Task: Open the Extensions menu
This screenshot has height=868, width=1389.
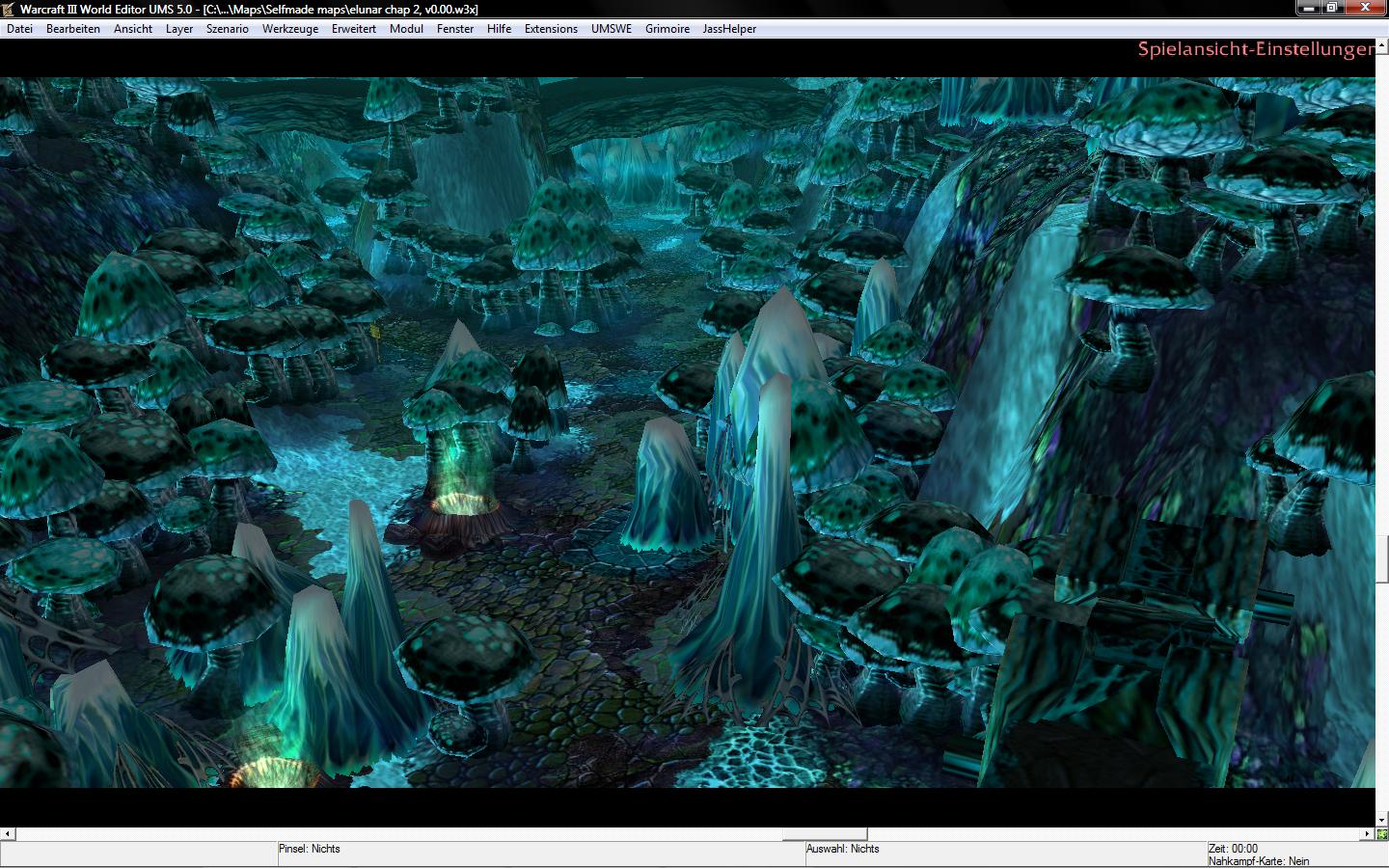Action: [x=552, y=29]
